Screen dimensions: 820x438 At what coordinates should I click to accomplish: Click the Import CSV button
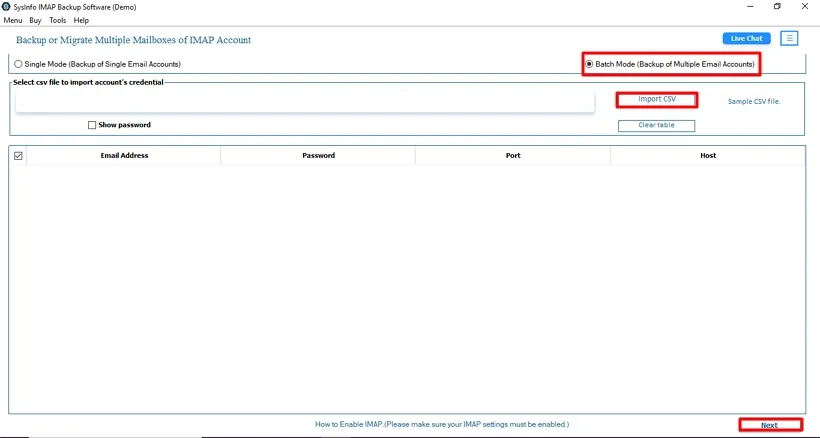point(657,99)
